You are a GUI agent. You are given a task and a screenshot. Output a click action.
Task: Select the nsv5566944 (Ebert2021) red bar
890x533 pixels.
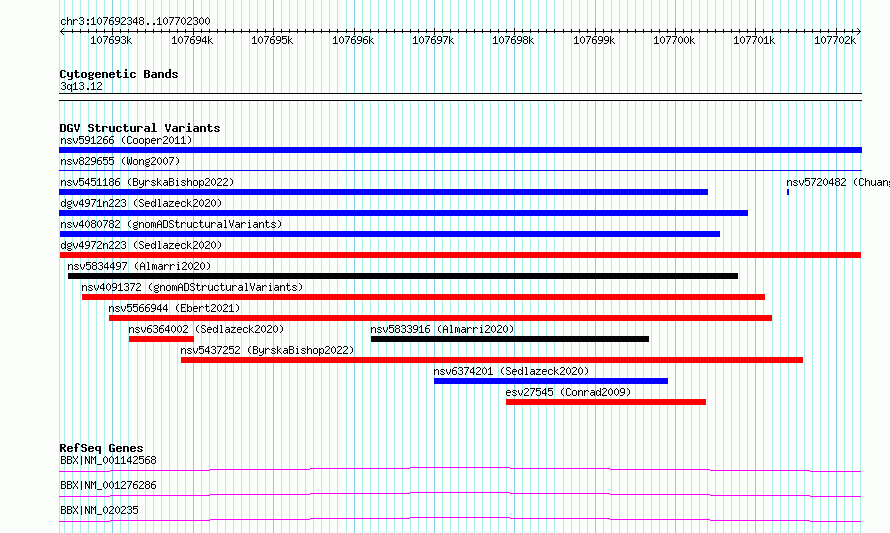point(440,318)
